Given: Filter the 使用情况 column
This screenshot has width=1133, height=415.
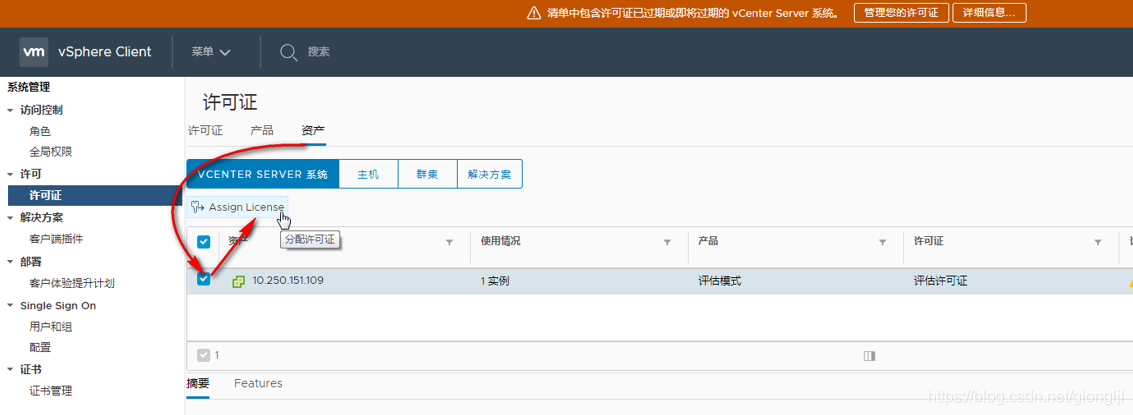Looking at the screenshot, I should (667, 242).
